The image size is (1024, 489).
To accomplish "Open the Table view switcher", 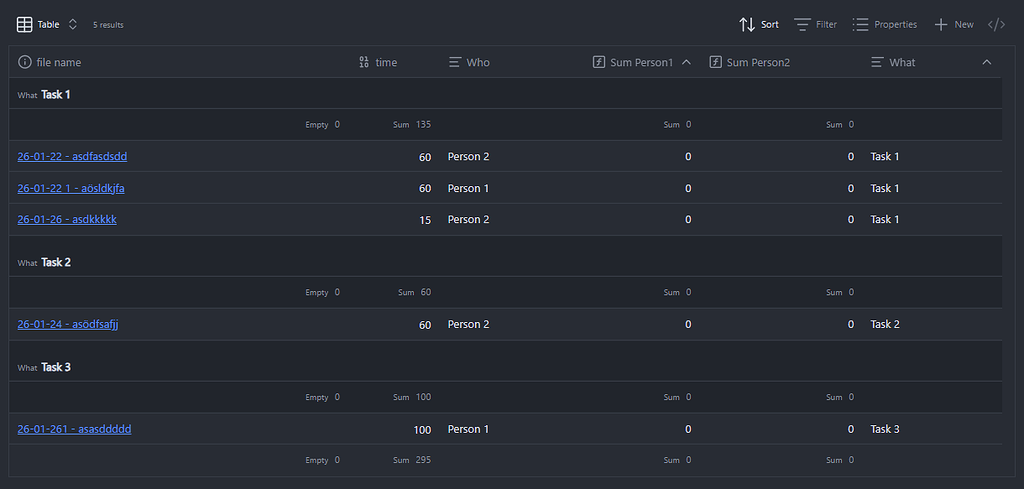I will click(x=47, y=24).
